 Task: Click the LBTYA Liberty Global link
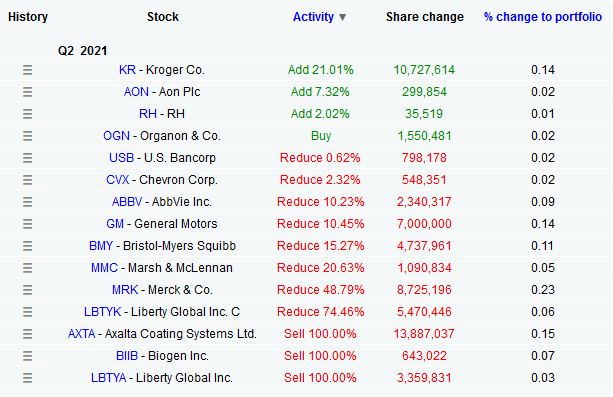coord(108,378)
